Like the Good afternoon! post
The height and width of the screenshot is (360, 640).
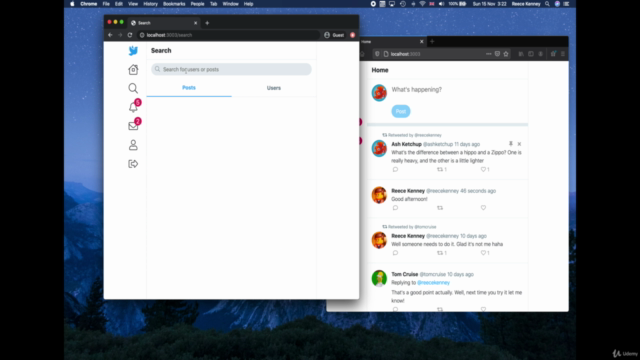[x=483, y=208]
